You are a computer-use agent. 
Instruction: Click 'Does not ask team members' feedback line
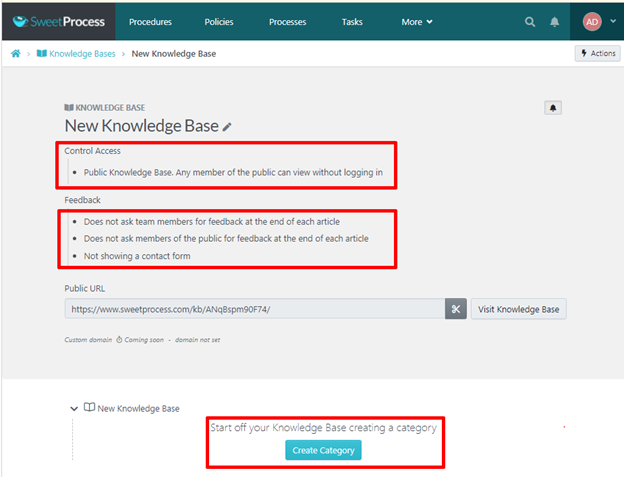click(x=212, y=222)
